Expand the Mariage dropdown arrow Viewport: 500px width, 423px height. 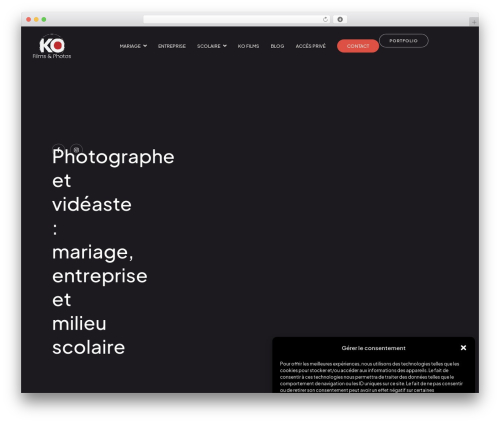click(145, 46)
